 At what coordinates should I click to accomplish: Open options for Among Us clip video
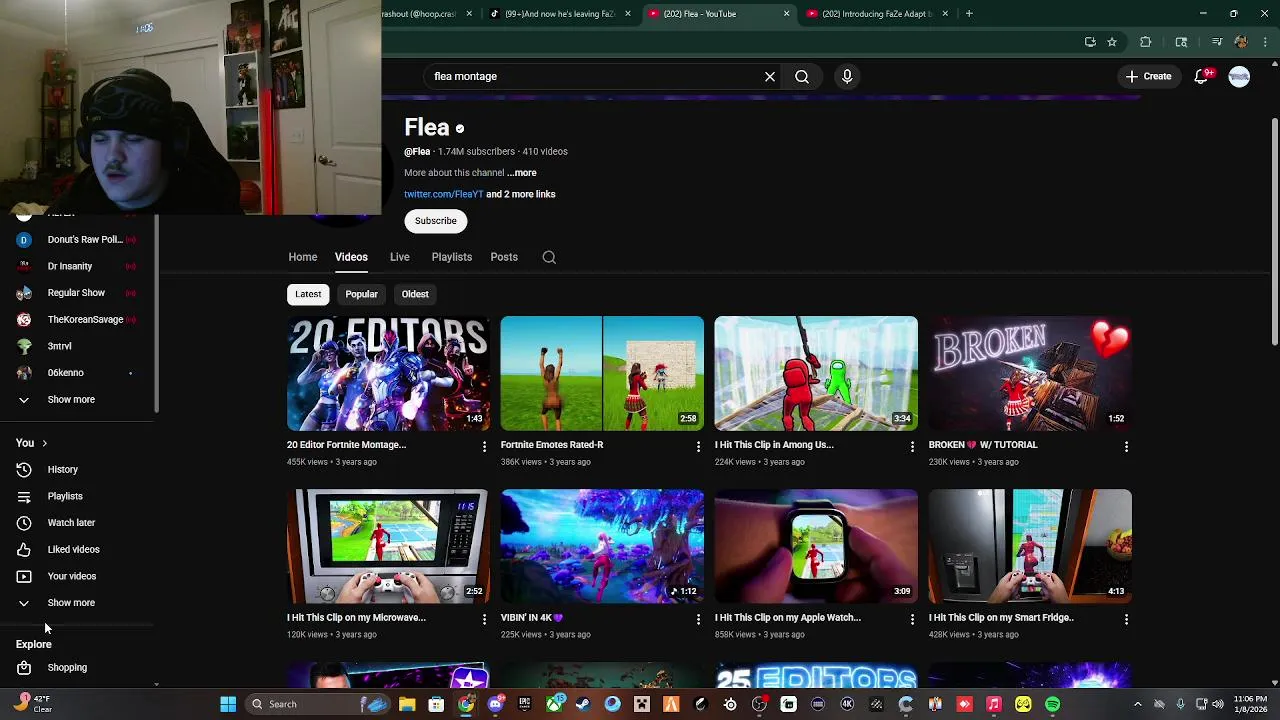click(912, 446)
